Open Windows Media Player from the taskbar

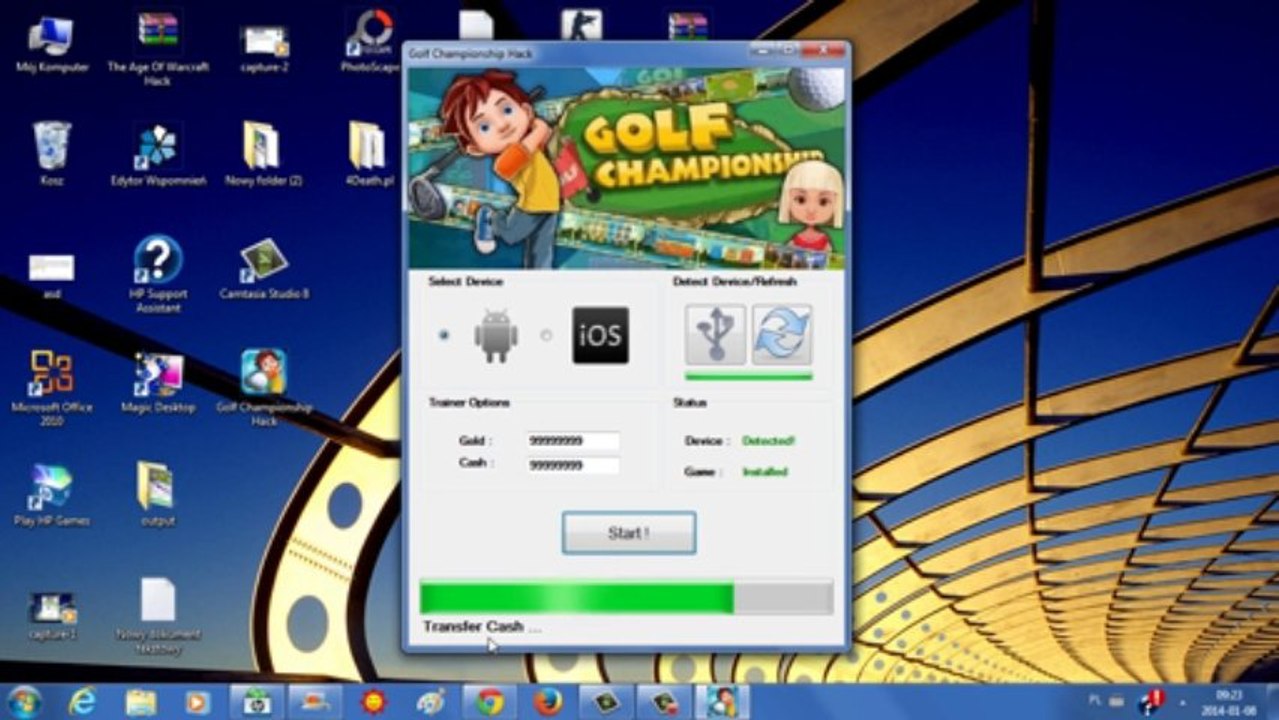tap(198, 702)
